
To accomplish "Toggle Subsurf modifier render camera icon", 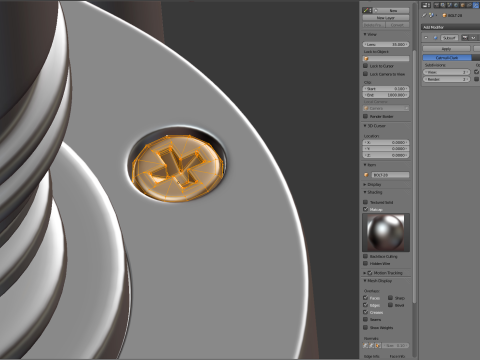I will coord(465,38).
